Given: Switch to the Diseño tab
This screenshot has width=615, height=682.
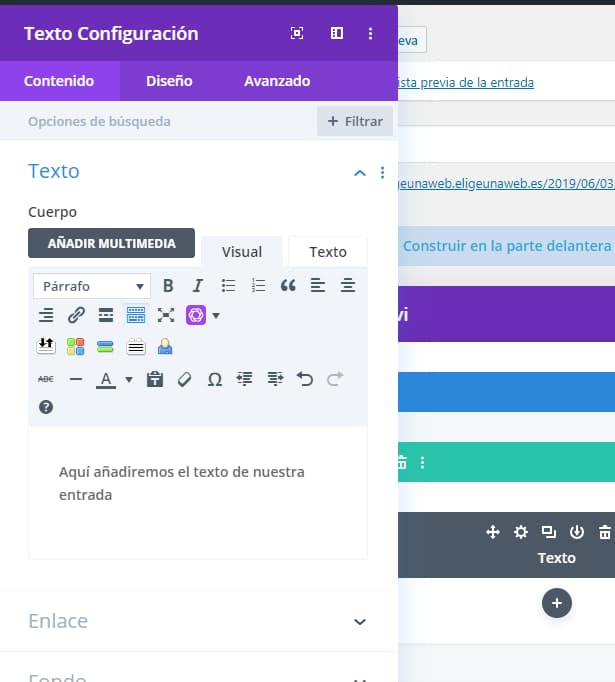Looking at the screenshot, I should click(169, 81).
